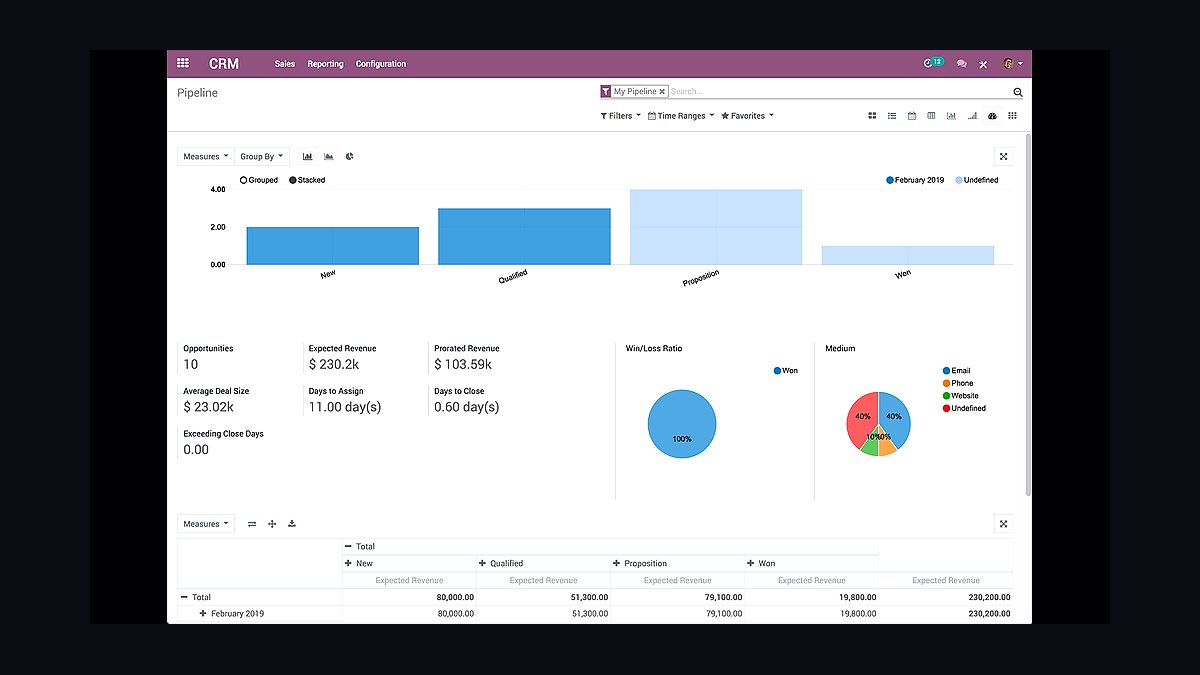Flip axis in pivot toolbar

(x=252, y=523)
